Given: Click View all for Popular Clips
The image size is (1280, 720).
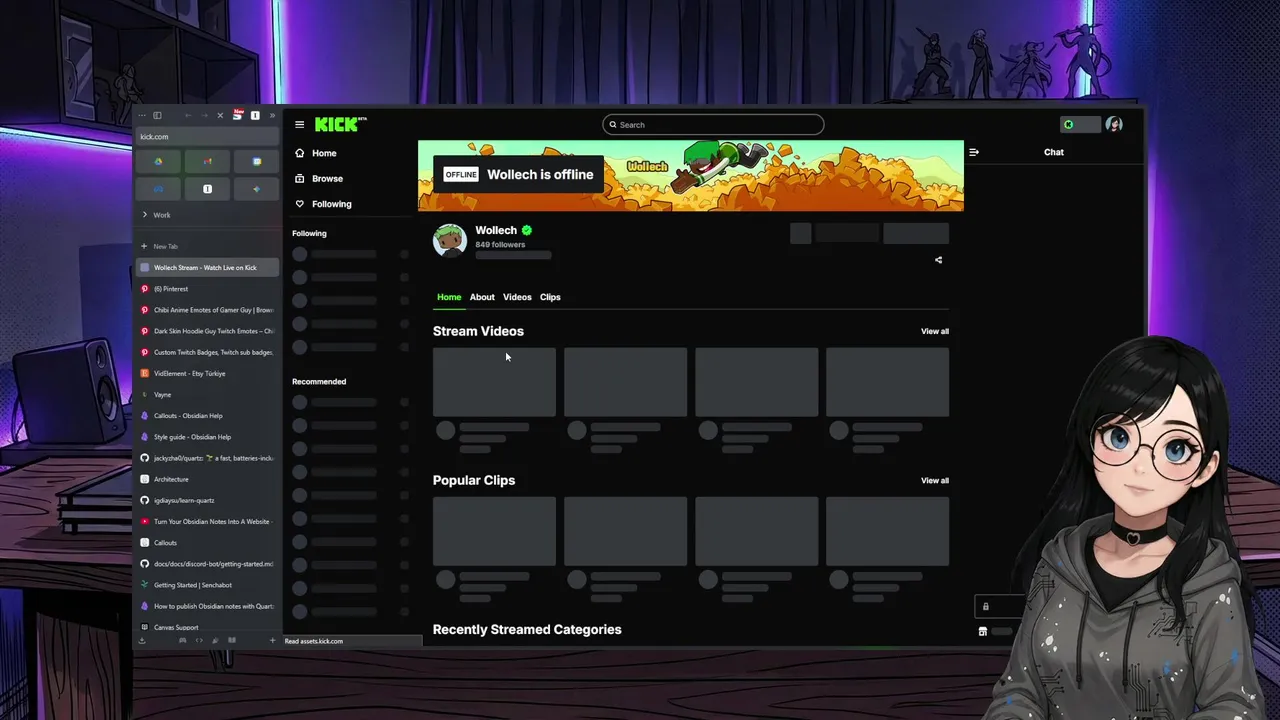Looking at the screenshot, I should tap(935, 480).
